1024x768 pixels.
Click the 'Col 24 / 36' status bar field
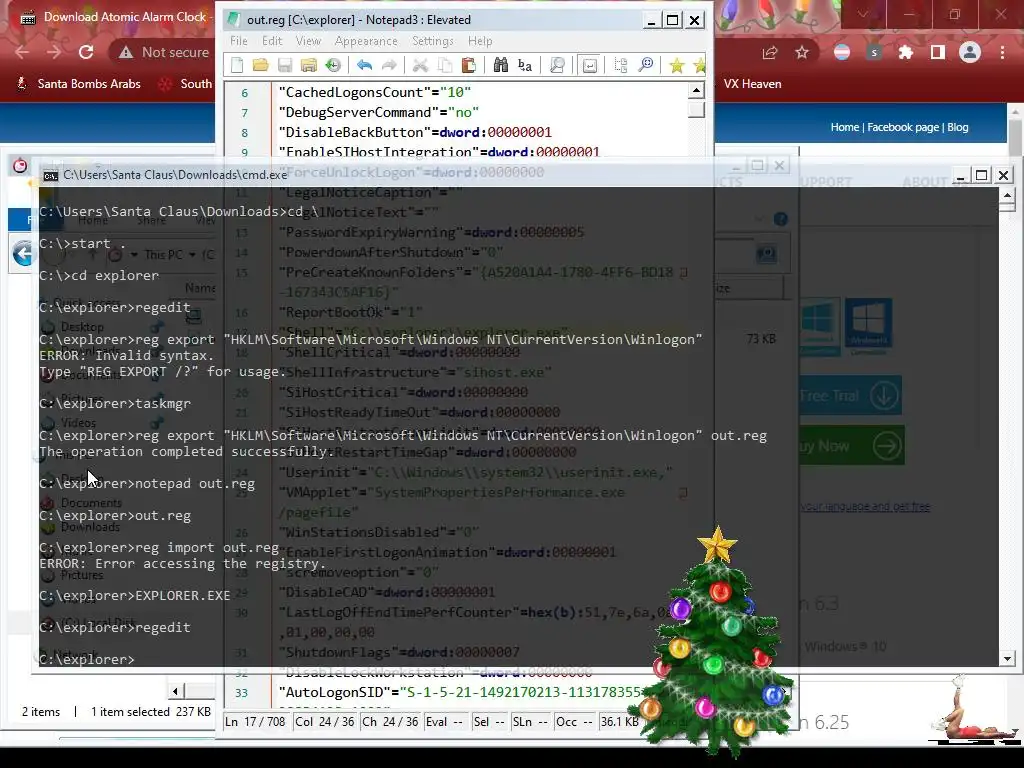(325, 722)
